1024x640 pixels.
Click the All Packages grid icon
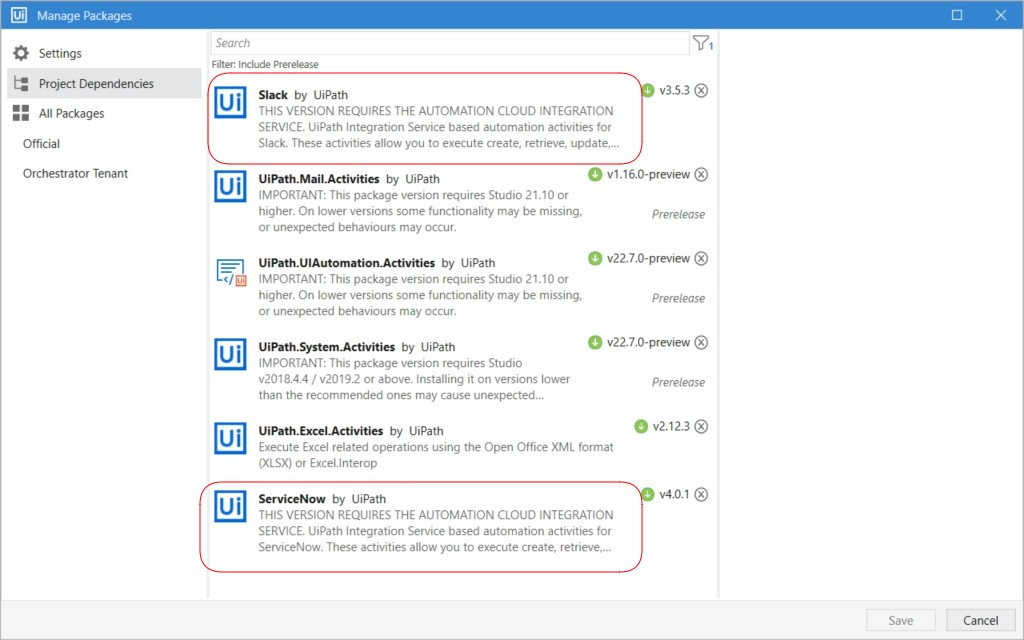coord(21,113)
